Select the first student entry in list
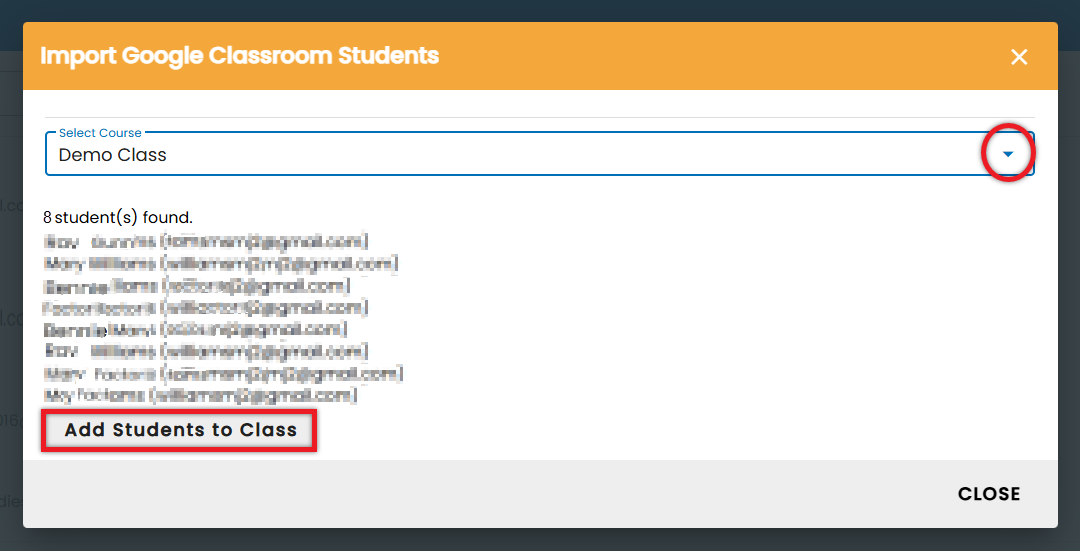Screen dimensions: 1080x552 tap(207, 241)
